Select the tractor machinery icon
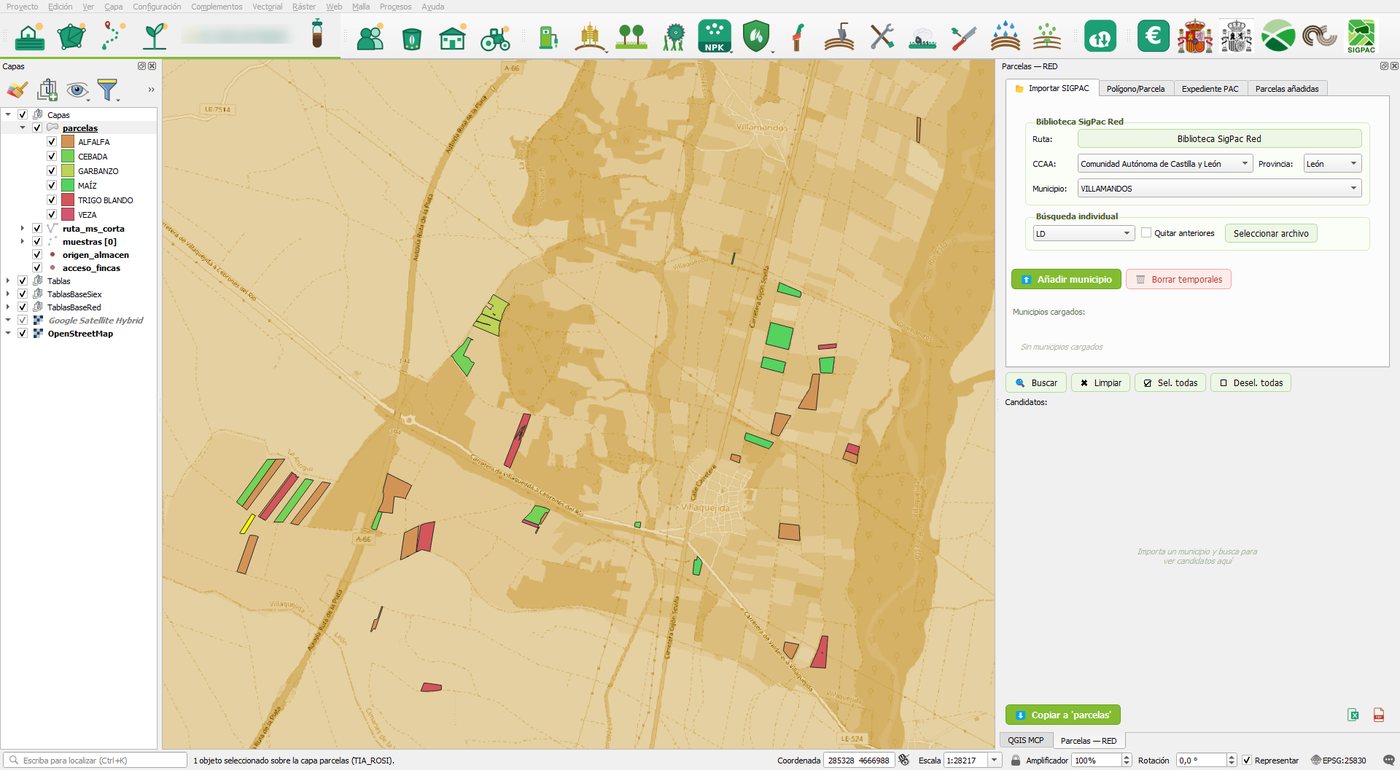The height and width of the screenshot is (770, 1400). click(495, 38)
